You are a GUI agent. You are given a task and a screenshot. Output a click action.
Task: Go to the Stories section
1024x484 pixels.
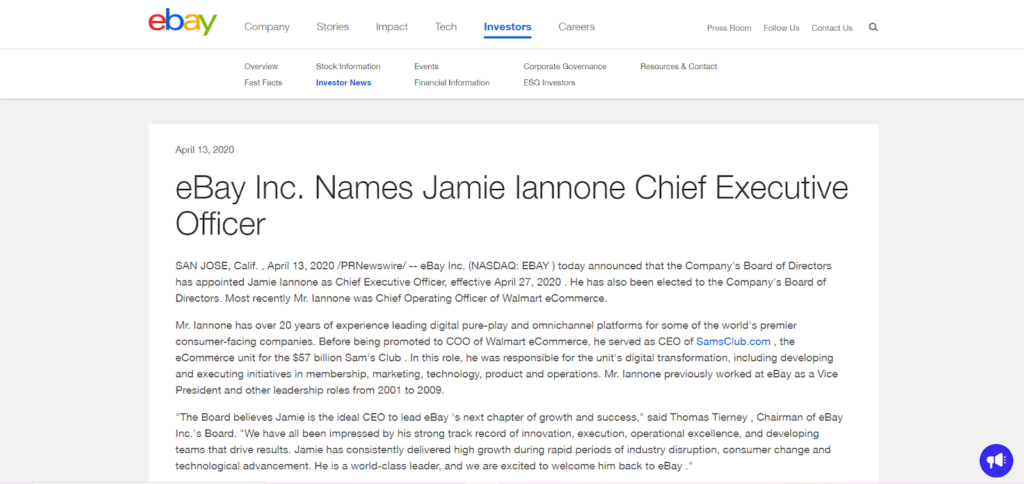(x=333, y=27)
